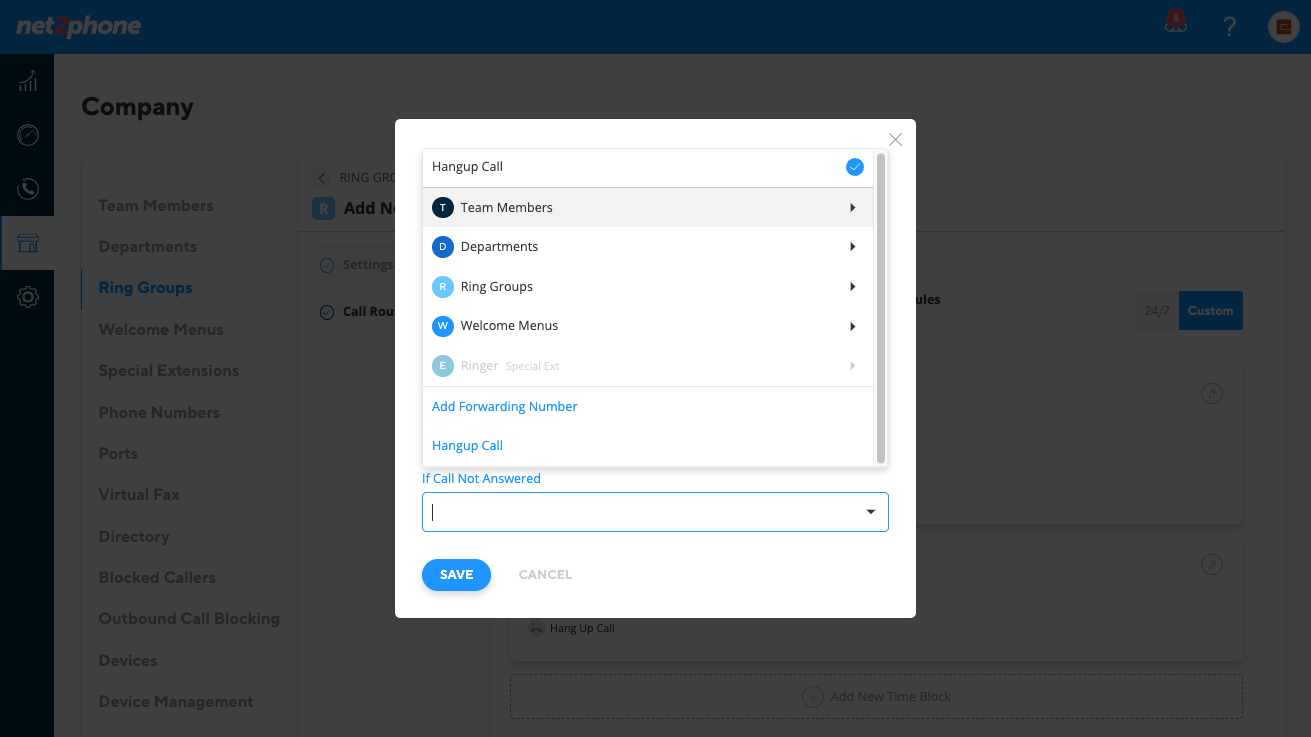Open Blocked Callers in the company menu
Image resolution: width=1311 pixels, height=737 pixels.
[157, 577]
